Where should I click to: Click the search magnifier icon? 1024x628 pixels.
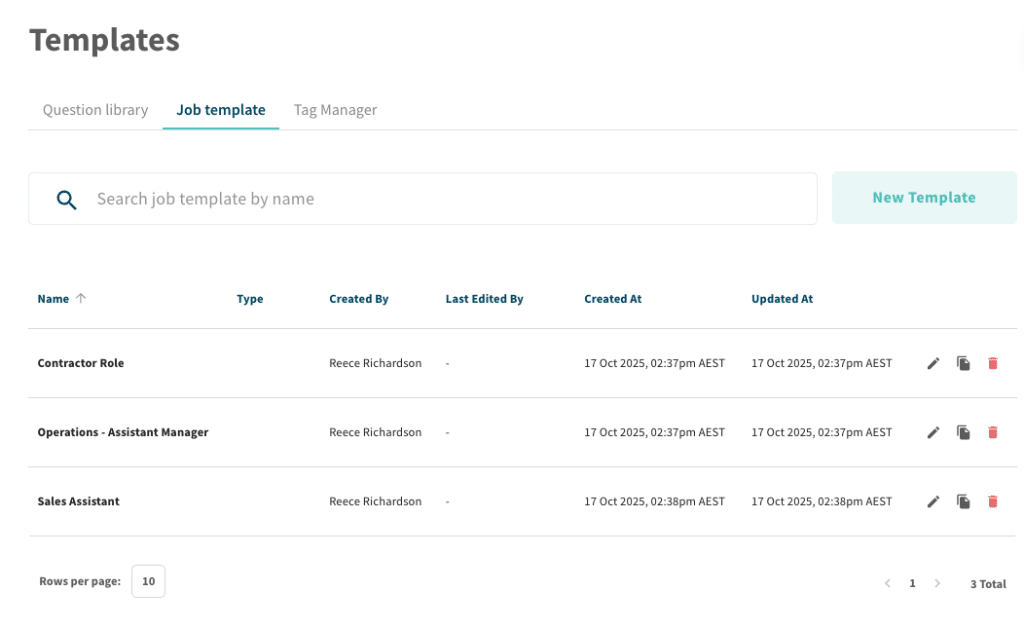[66, 199]
